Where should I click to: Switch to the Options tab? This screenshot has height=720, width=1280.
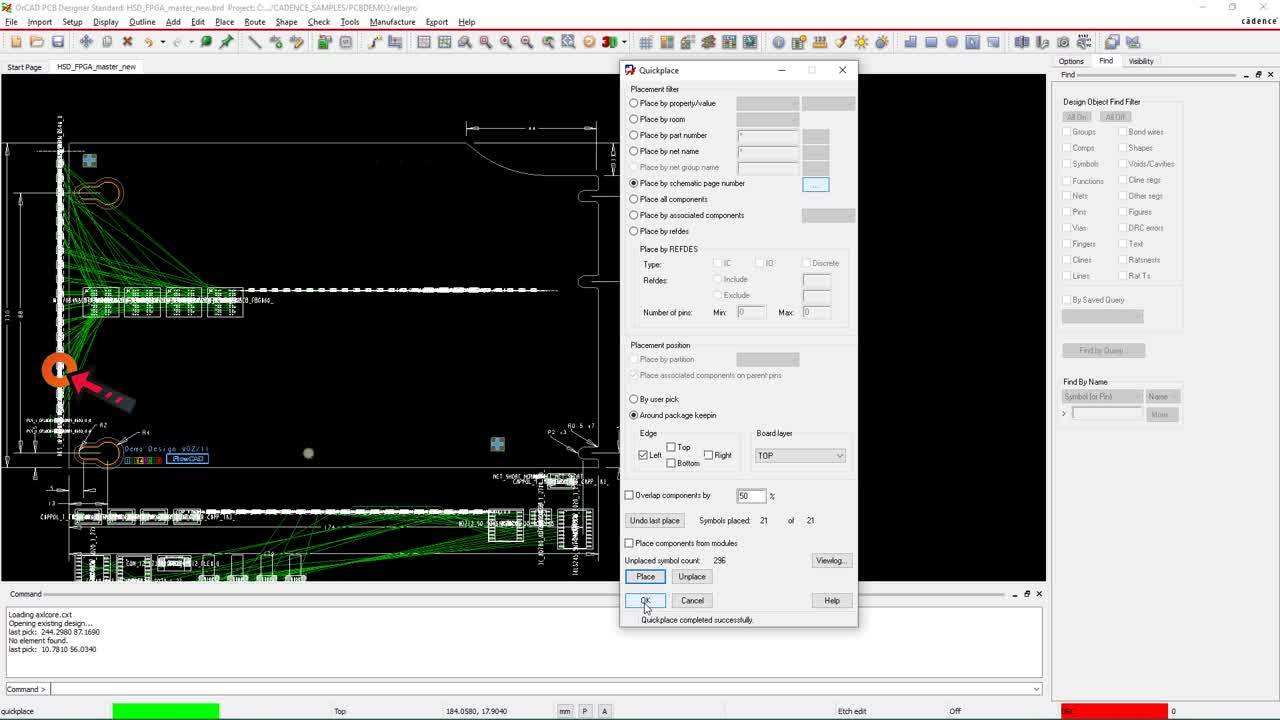point(1071,61)
